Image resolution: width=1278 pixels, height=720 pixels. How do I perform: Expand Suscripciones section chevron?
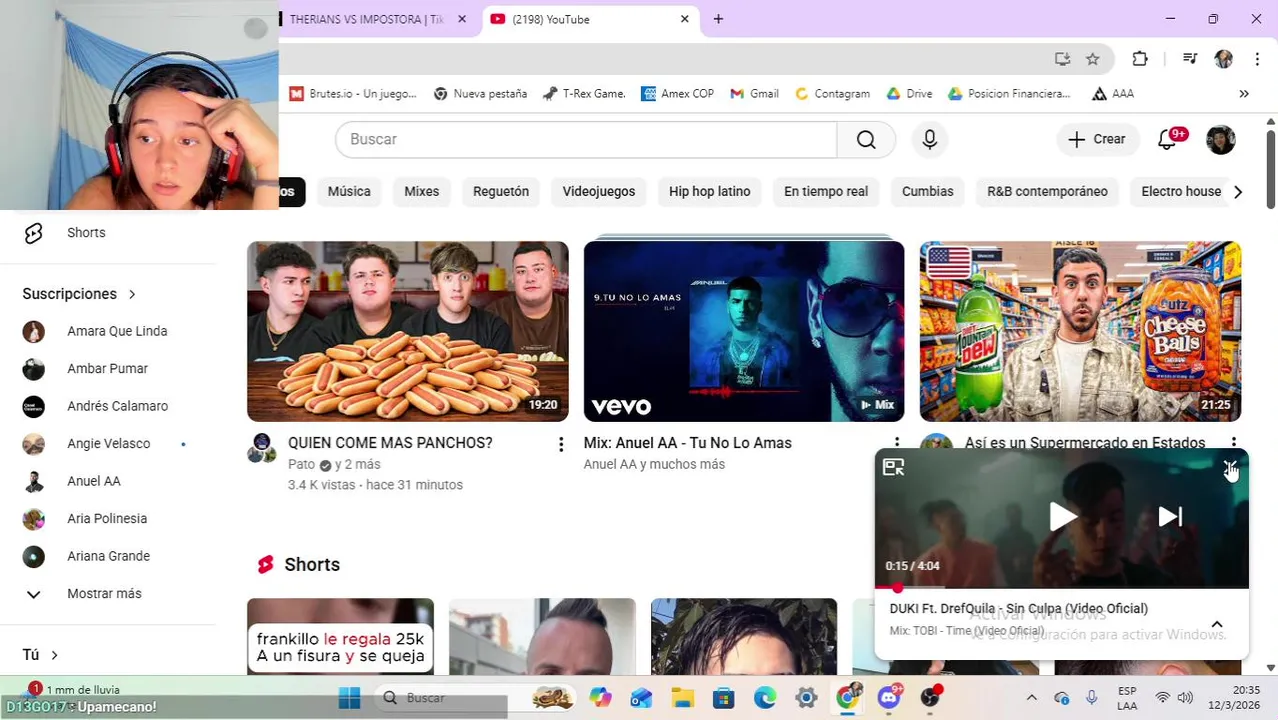pos(132,294)
